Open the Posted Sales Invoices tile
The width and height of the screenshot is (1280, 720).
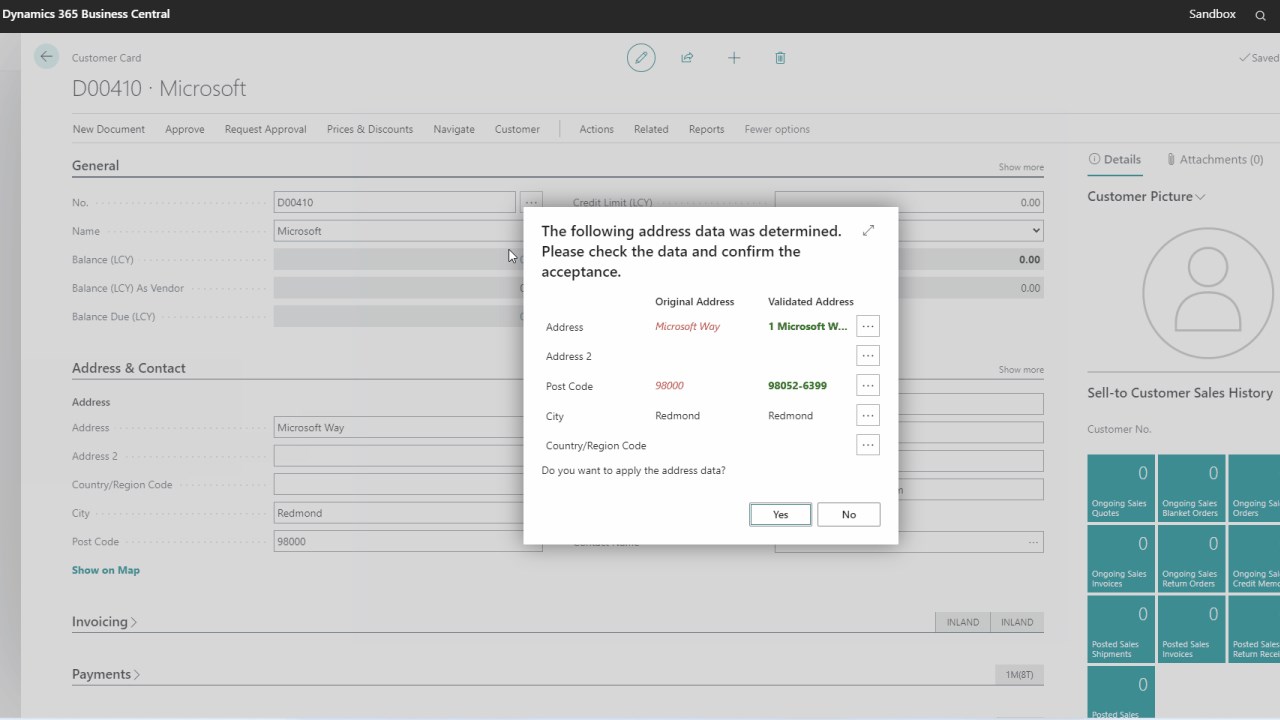coord(1191,629)
